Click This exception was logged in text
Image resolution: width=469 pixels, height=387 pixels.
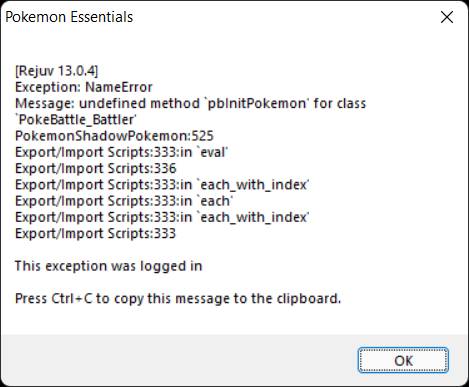108,266
